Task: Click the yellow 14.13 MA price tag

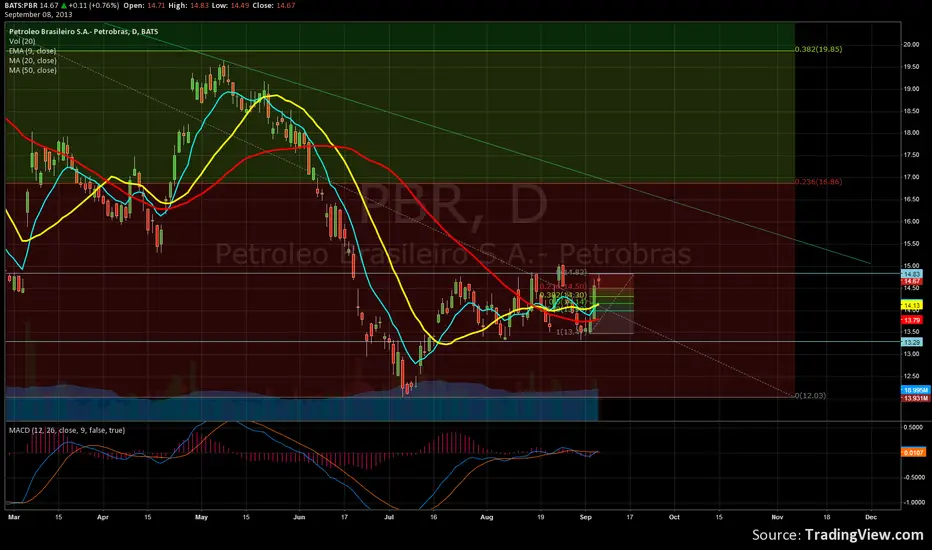Action: point(911,306)
